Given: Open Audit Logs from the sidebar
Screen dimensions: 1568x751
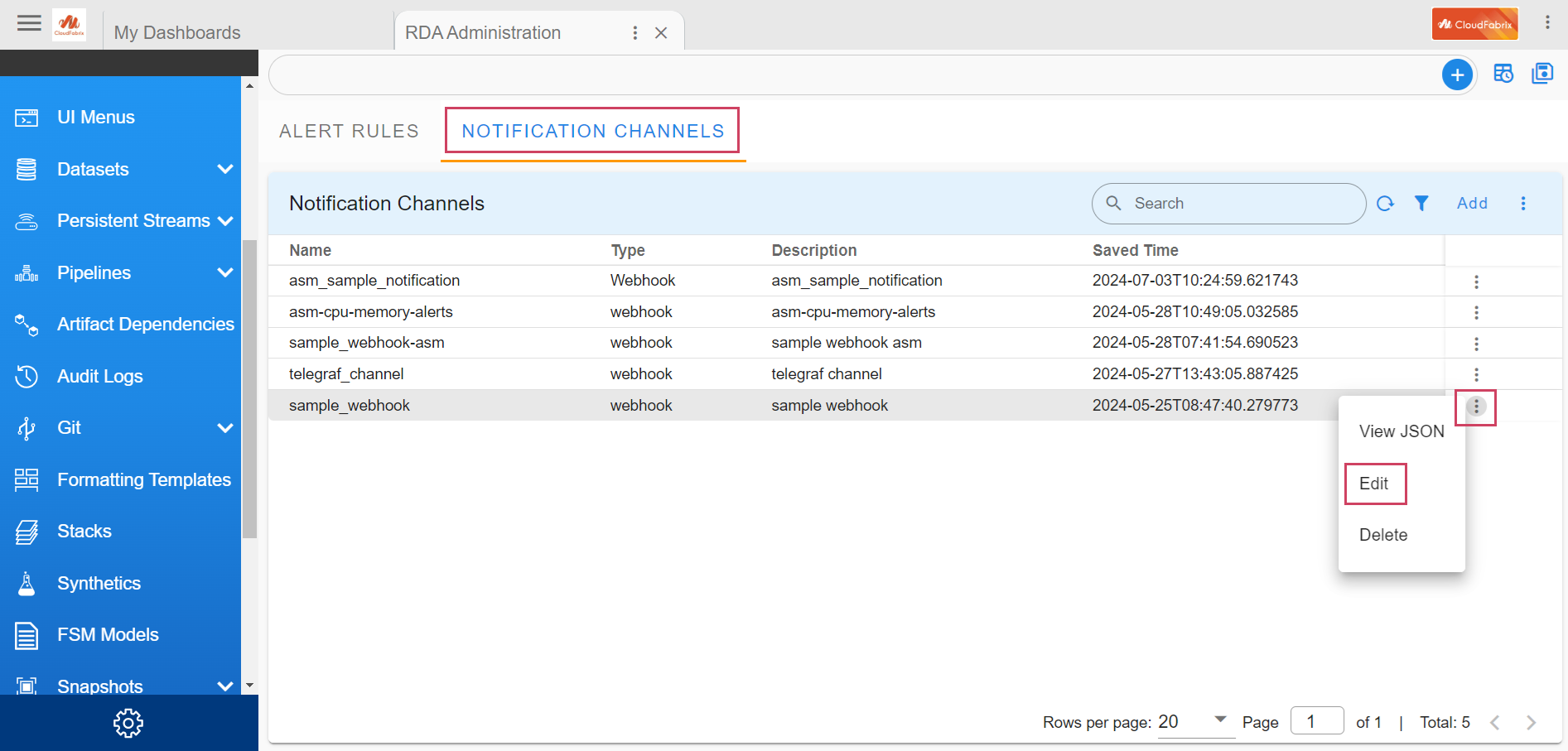Looking at the screenshot, I should click(x=100, y=377).
